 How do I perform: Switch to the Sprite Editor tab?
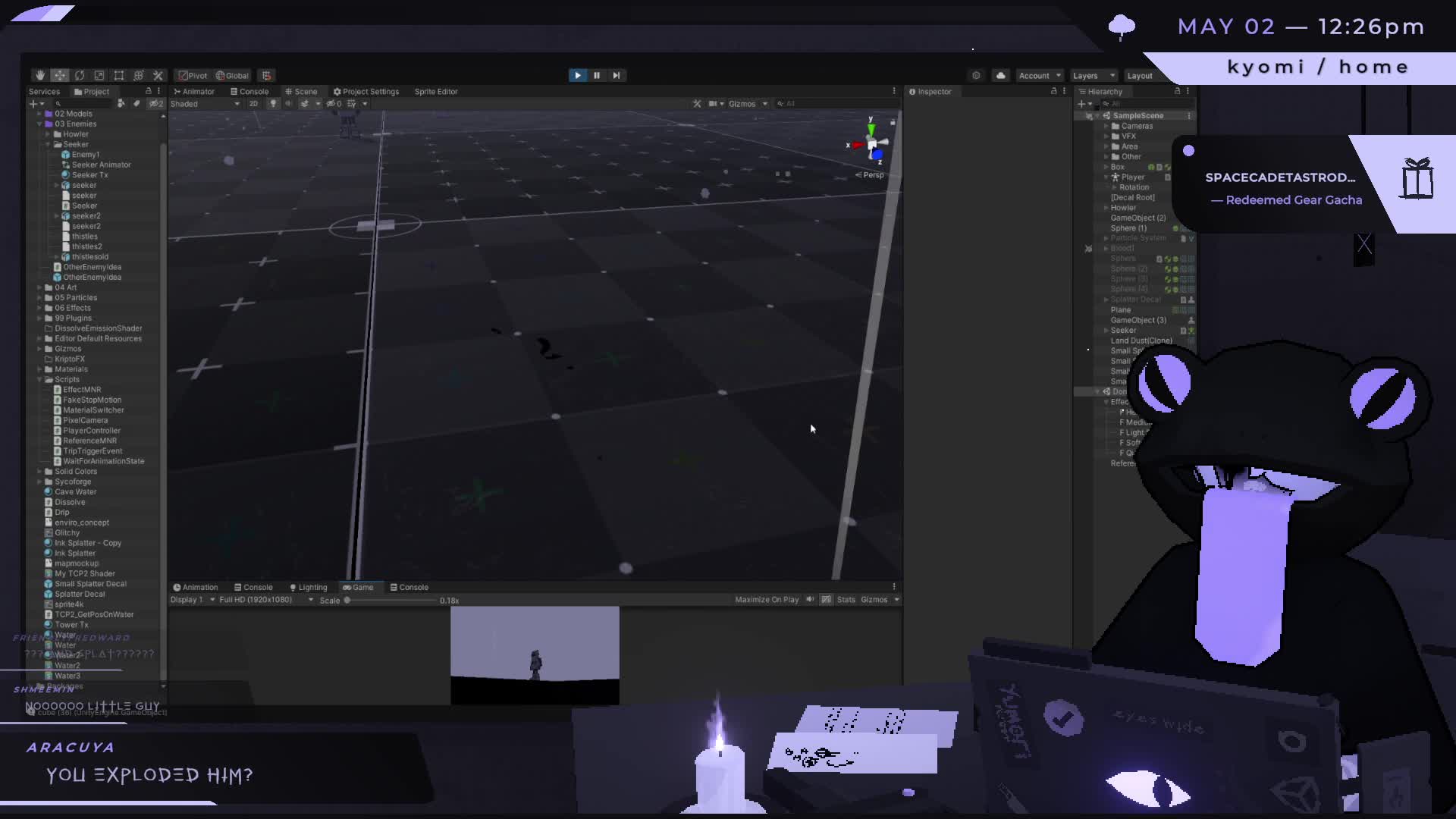[436, 91]
